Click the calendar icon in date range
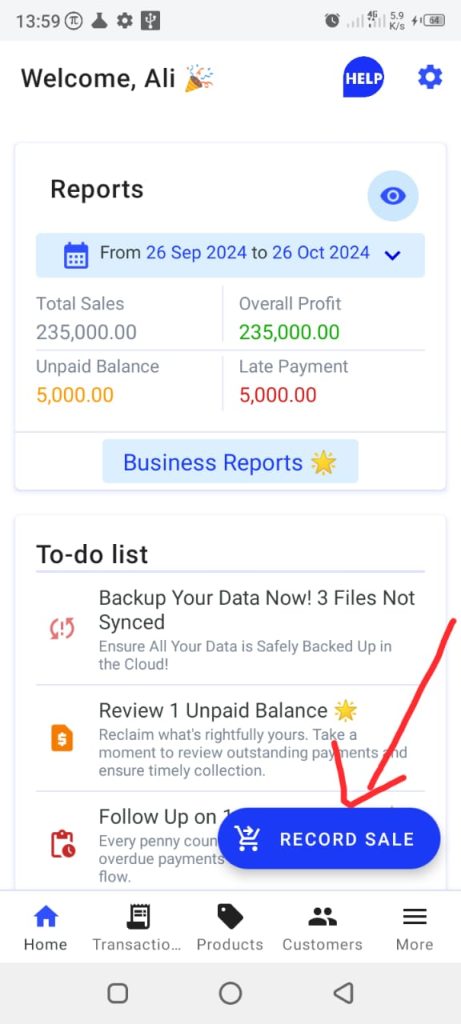 76,255
